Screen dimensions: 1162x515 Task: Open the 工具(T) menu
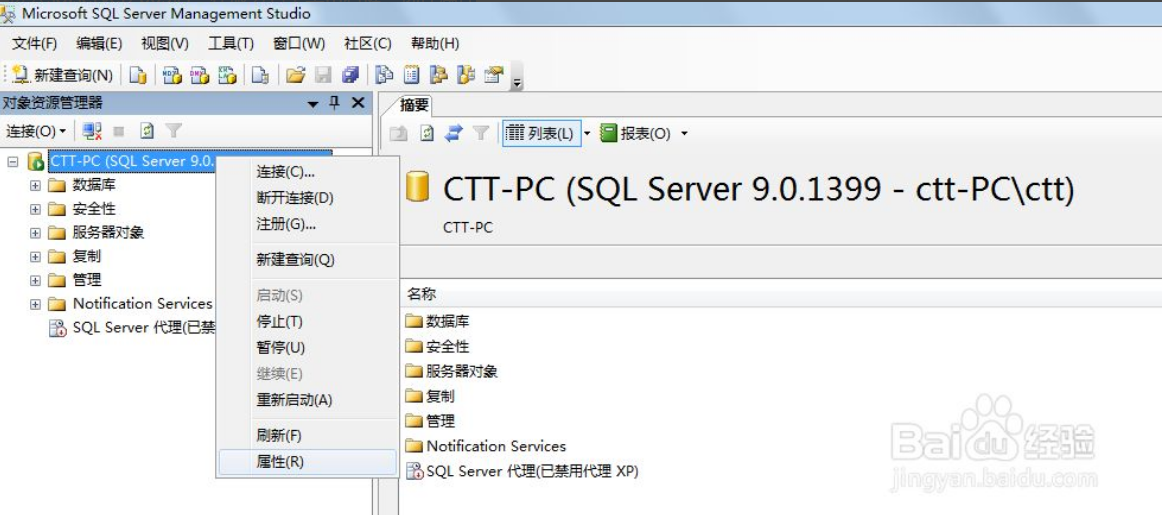230,44
